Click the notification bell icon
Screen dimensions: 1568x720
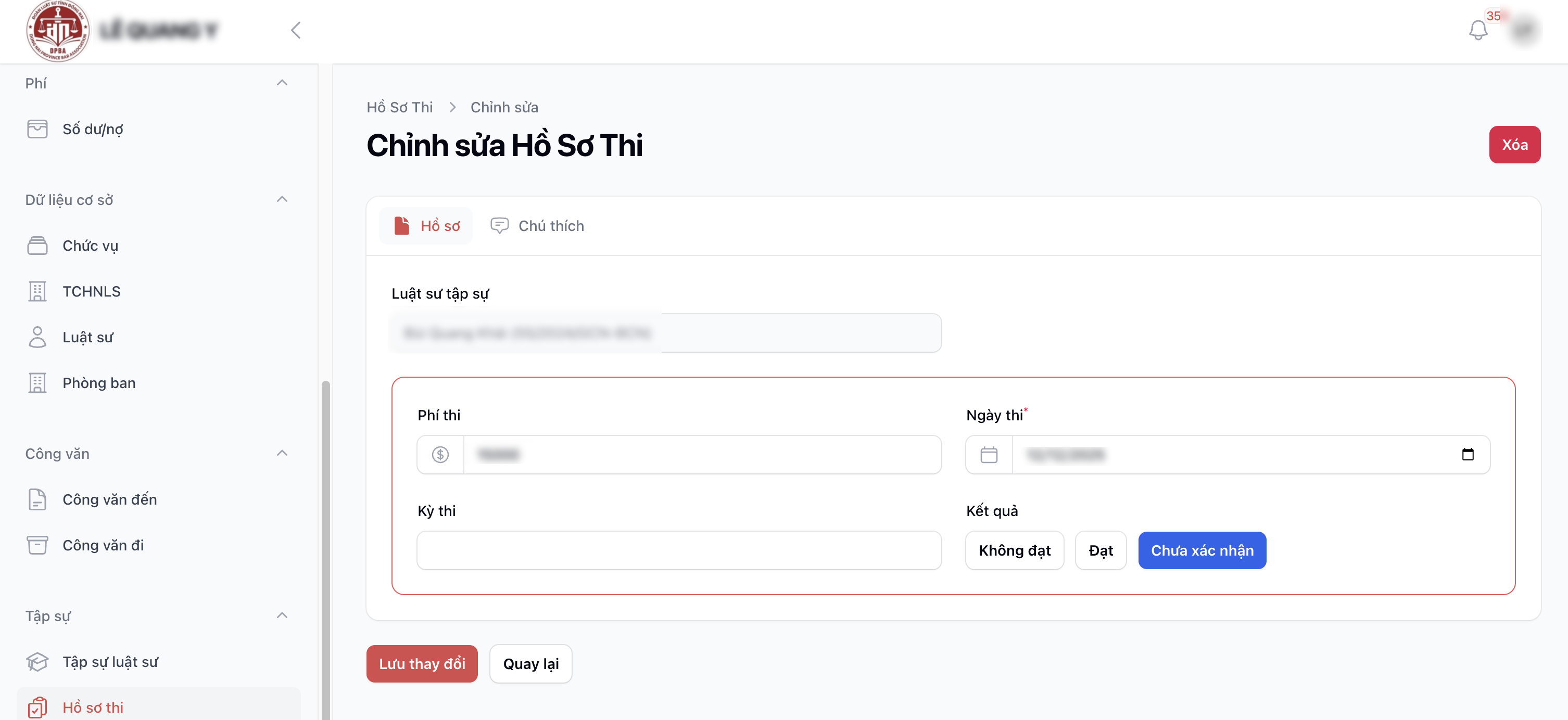coord(1477,30)
